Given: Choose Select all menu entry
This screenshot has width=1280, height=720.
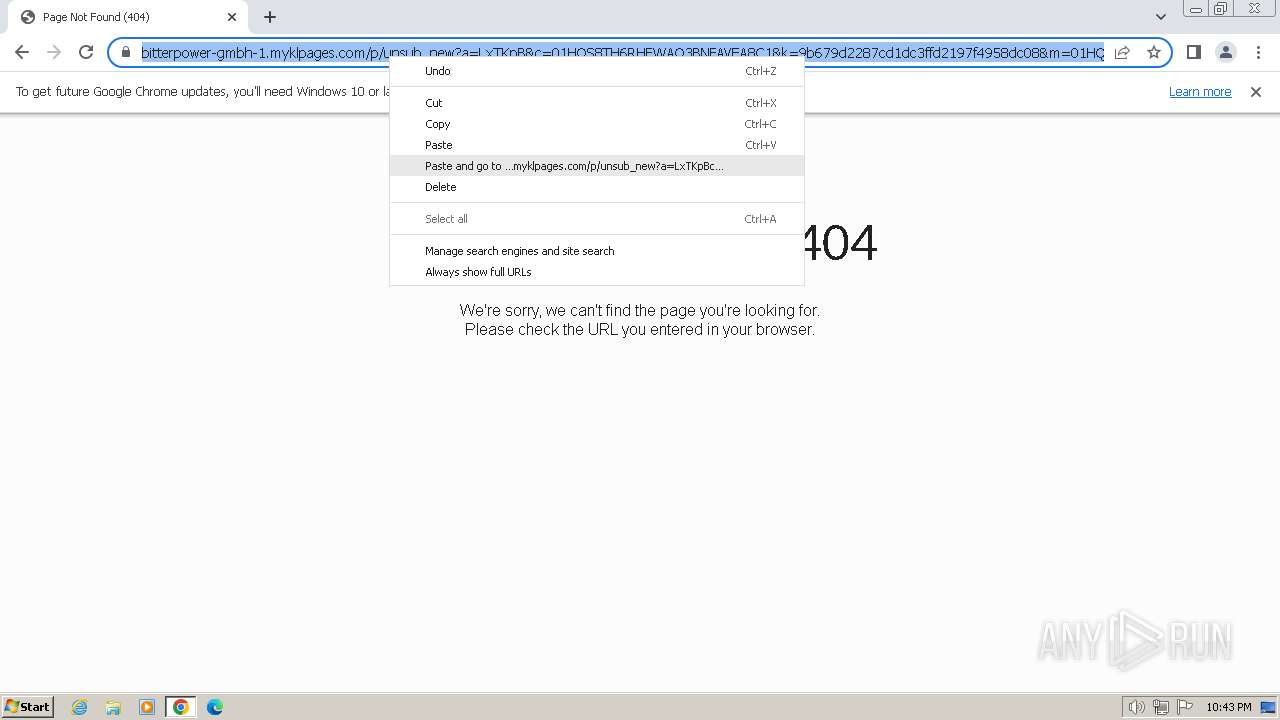Looking at the screenshot, I should click(597, 219).
